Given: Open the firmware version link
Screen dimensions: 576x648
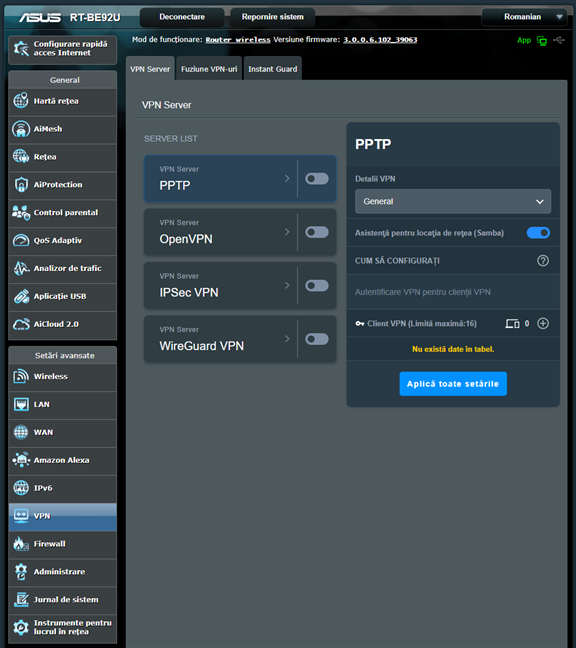Looking at the screenshot, I should click(380, 40).
